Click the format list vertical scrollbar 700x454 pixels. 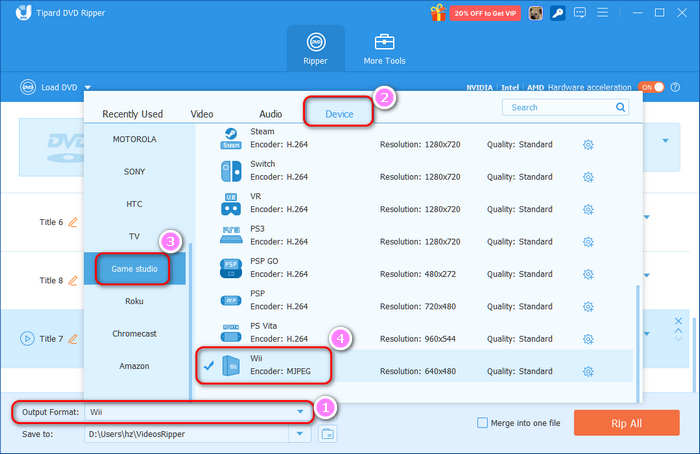pyautogui.click(x=638, y=343)
